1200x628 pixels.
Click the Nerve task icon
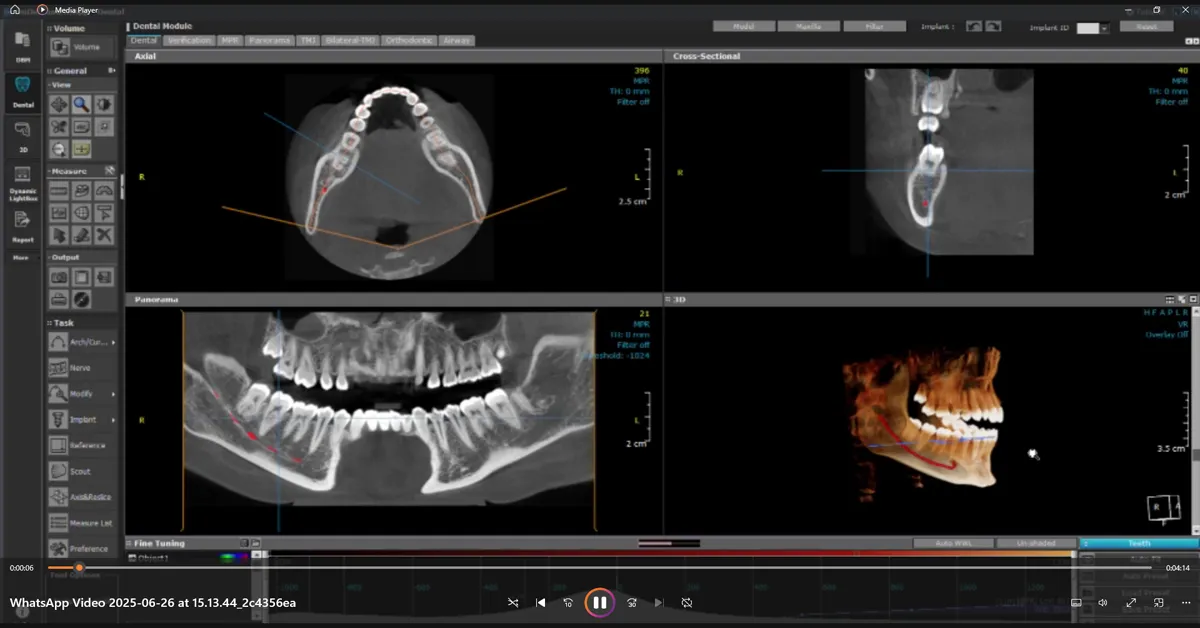pyautogui.click(x=59, y=368)
